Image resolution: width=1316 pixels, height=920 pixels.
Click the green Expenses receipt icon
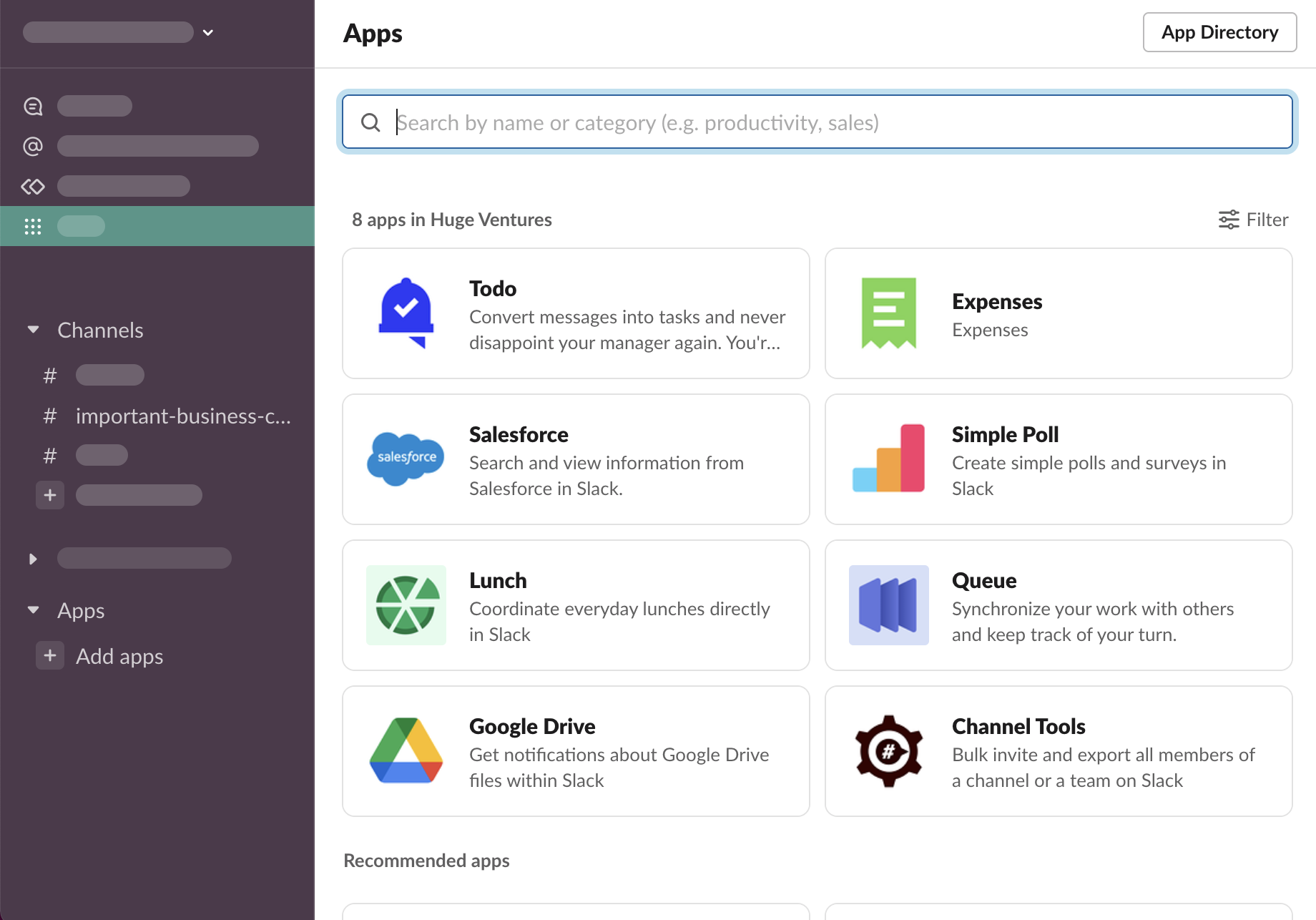(x=888, y=313)
